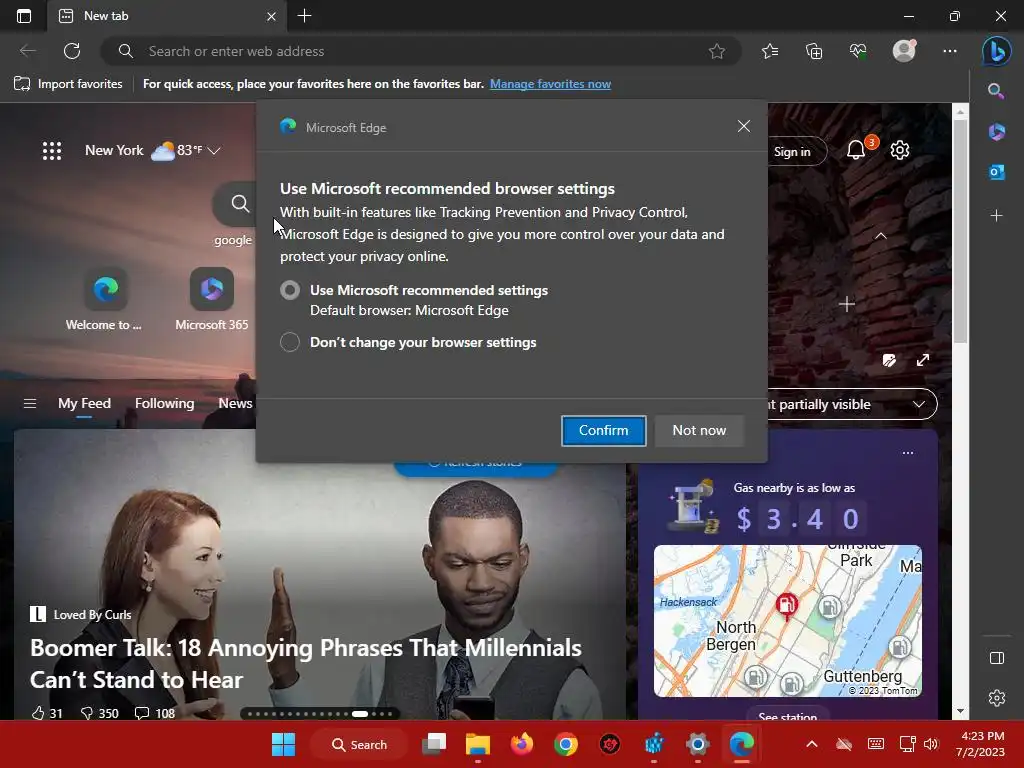This screenshot has height=768, width=1024.
Task: Open Bing Chat sidebar button
Action: coord(997,51)
